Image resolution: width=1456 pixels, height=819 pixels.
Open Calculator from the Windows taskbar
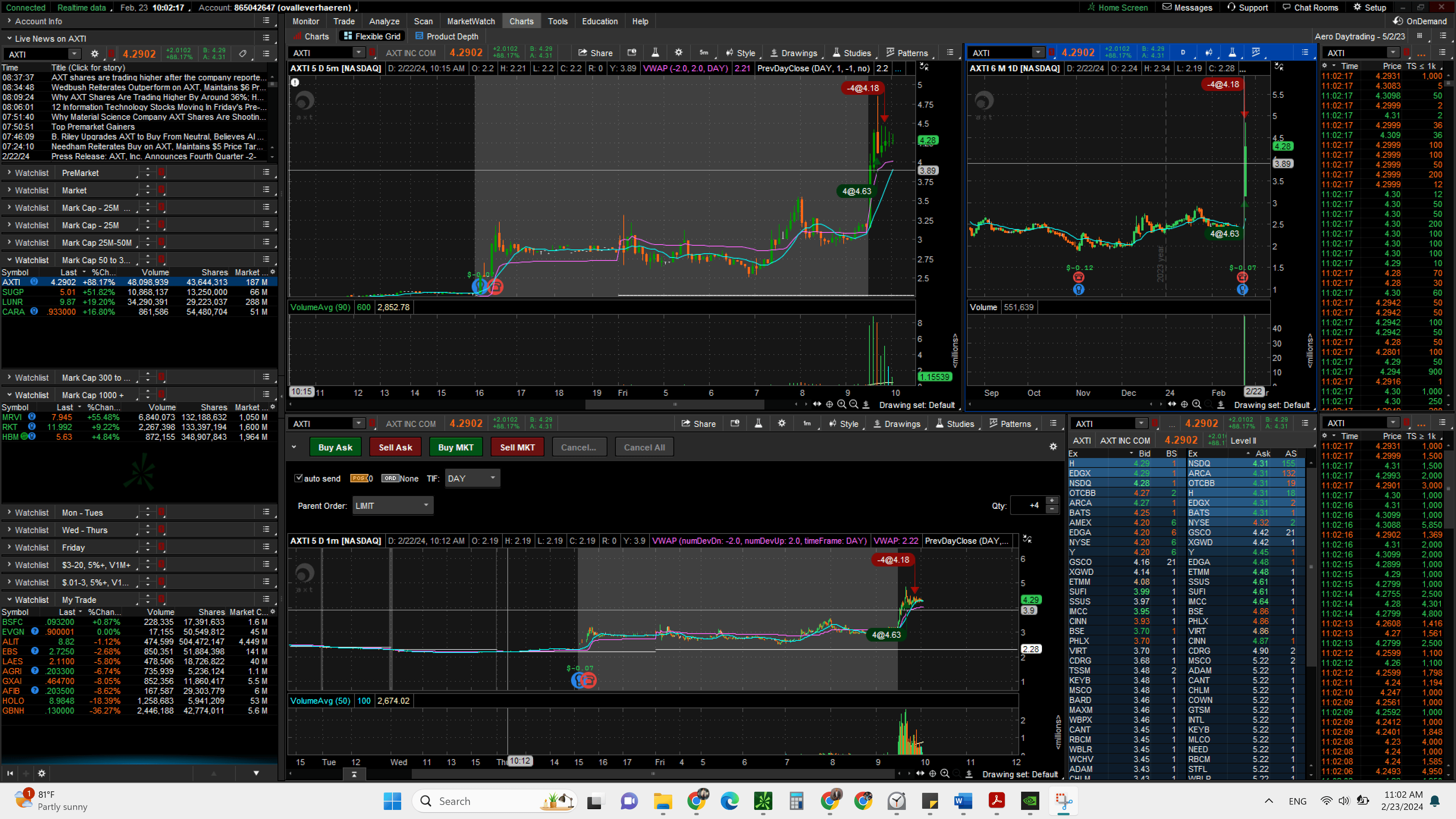(796, 801)
